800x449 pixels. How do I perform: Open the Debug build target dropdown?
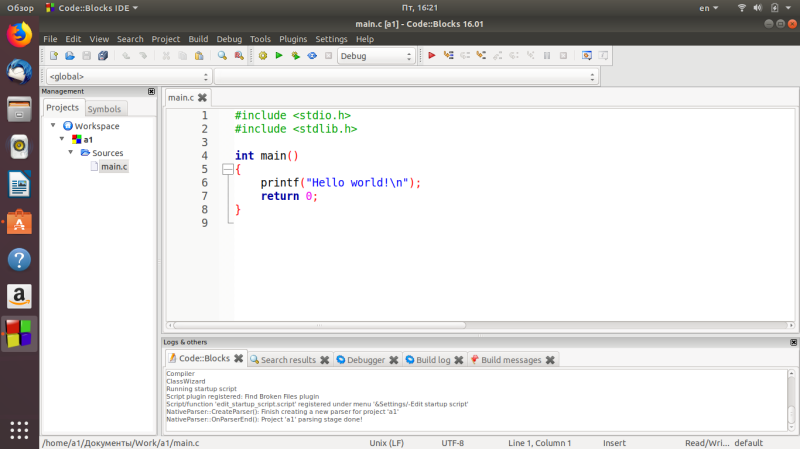376,56
